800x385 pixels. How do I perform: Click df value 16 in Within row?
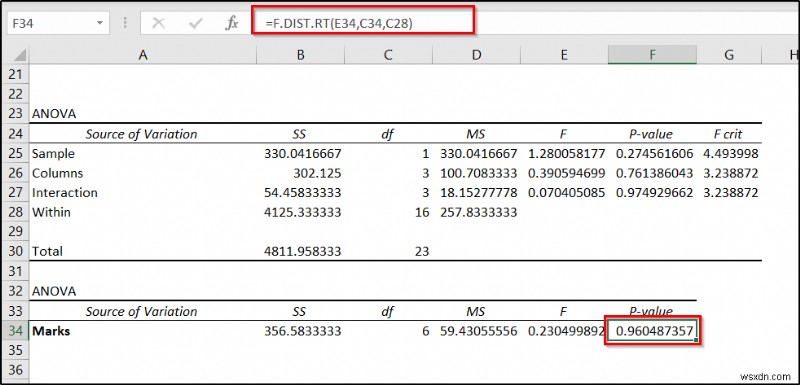pos(422,212)
